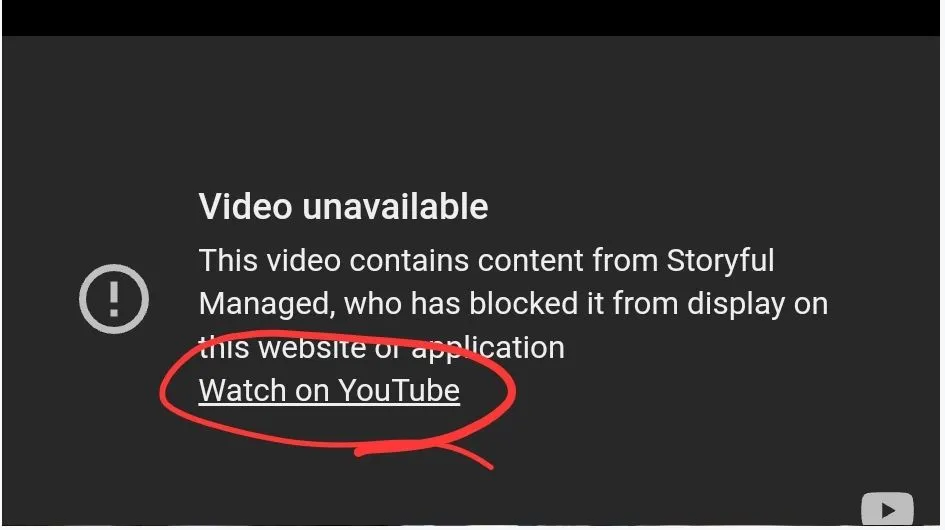Select the Video unavailable heading

click(x=344, y=207)
